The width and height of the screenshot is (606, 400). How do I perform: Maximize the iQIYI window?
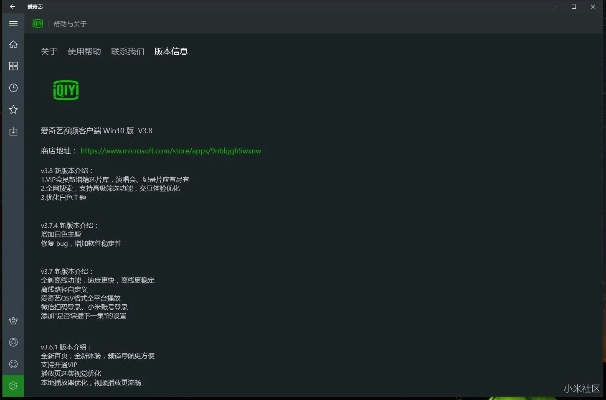click(575, 6)
